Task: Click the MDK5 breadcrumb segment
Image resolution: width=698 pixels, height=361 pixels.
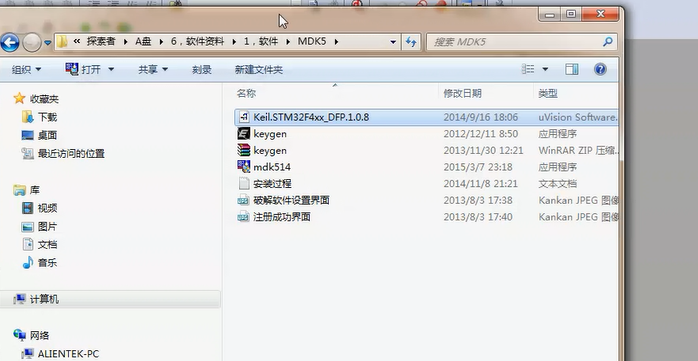Action: [x=312, y=41]
